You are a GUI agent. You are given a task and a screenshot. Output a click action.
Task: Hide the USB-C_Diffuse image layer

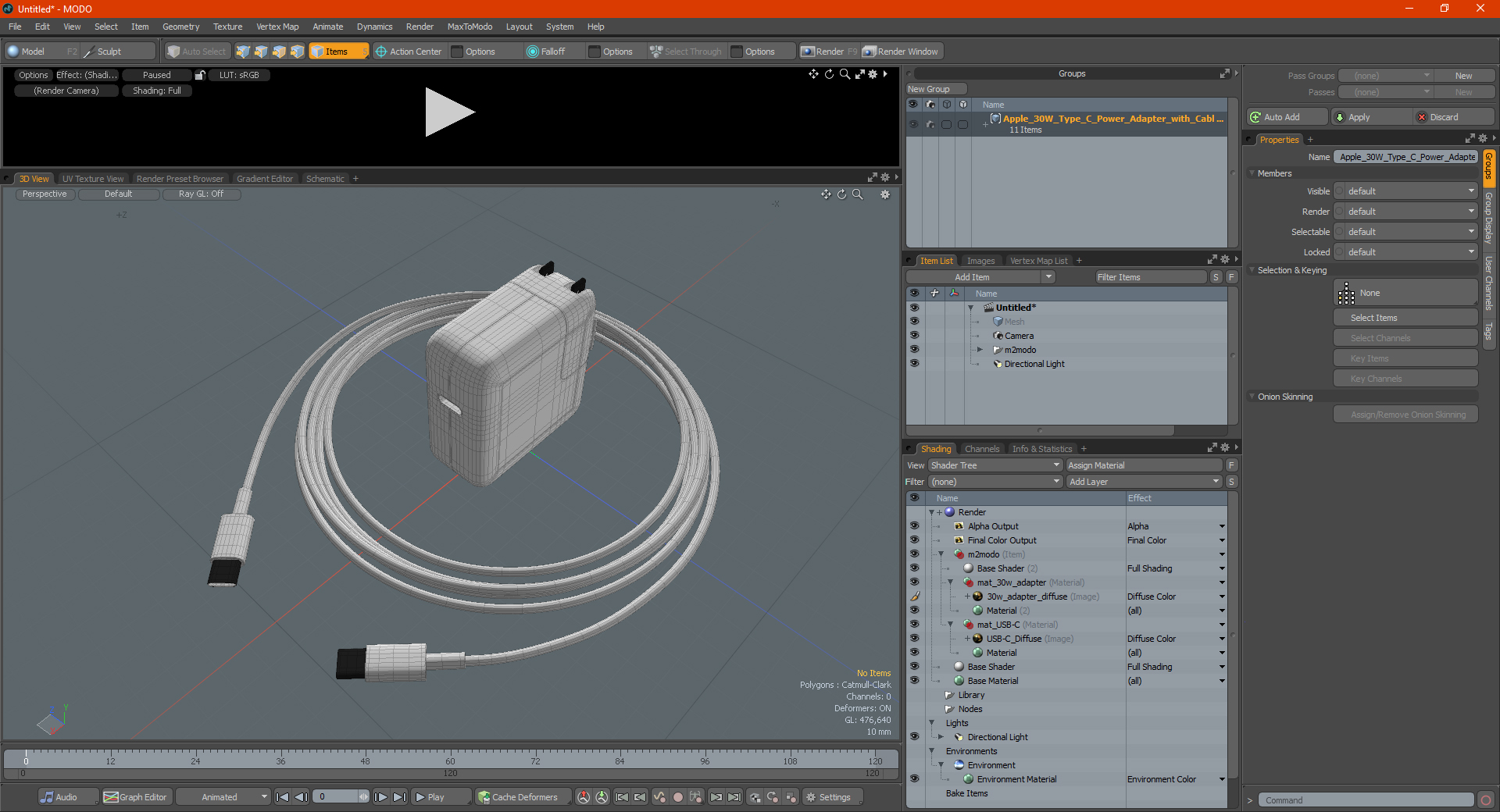coord(914,639)
